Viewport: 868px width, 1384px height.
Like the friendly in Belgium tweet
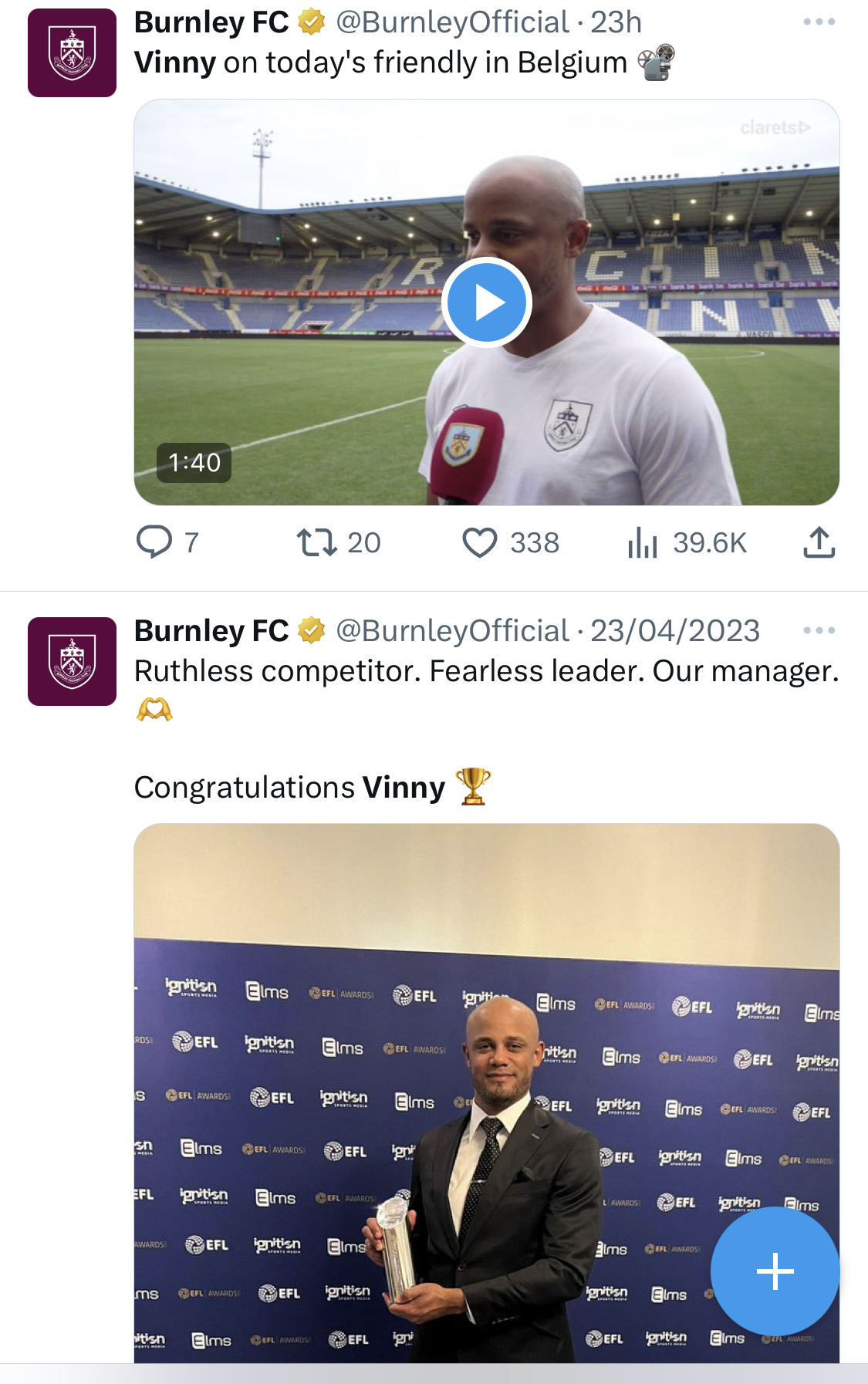click(x=480, y=542)
